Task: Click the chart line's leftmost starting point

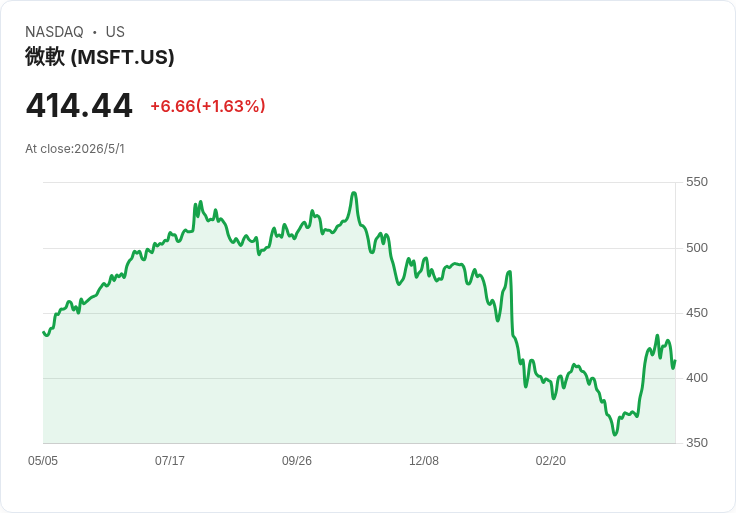Action: pos(44,332)
